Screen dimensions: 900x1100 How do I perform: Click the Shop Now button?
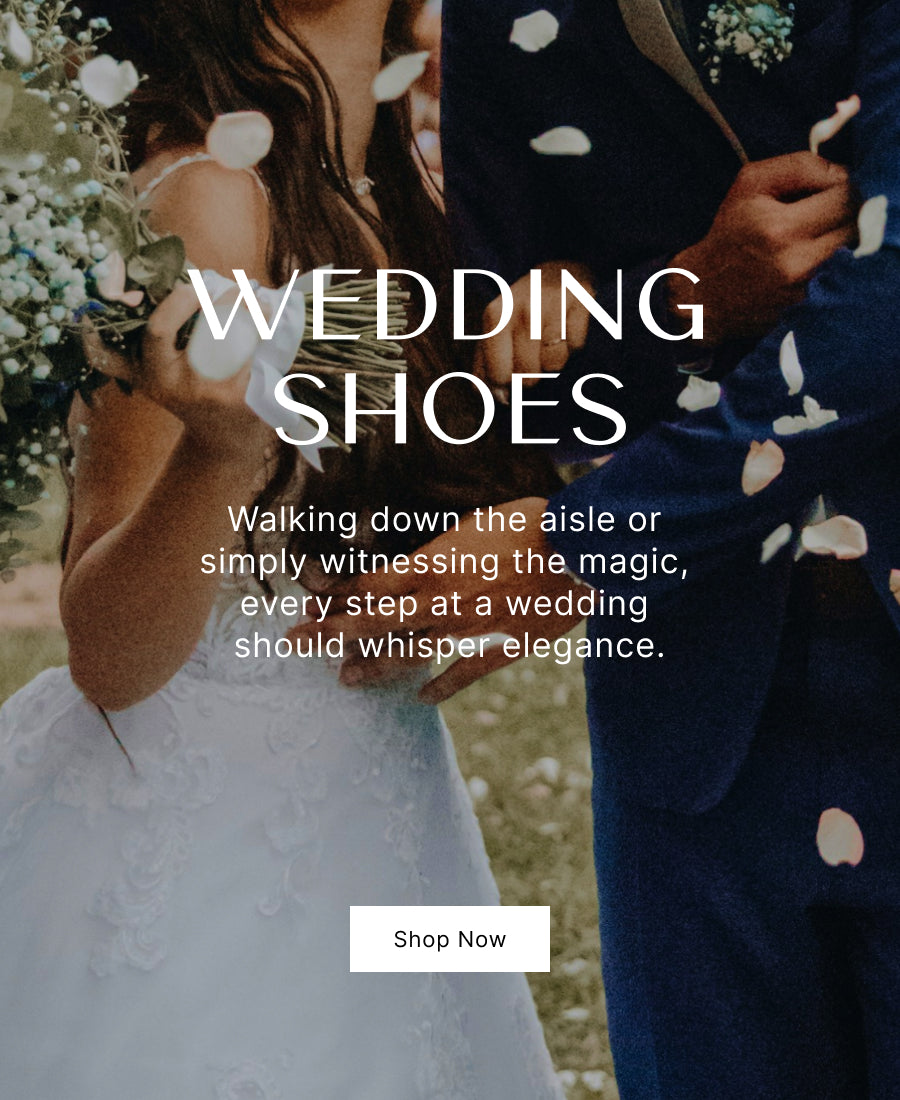[450, 939]
